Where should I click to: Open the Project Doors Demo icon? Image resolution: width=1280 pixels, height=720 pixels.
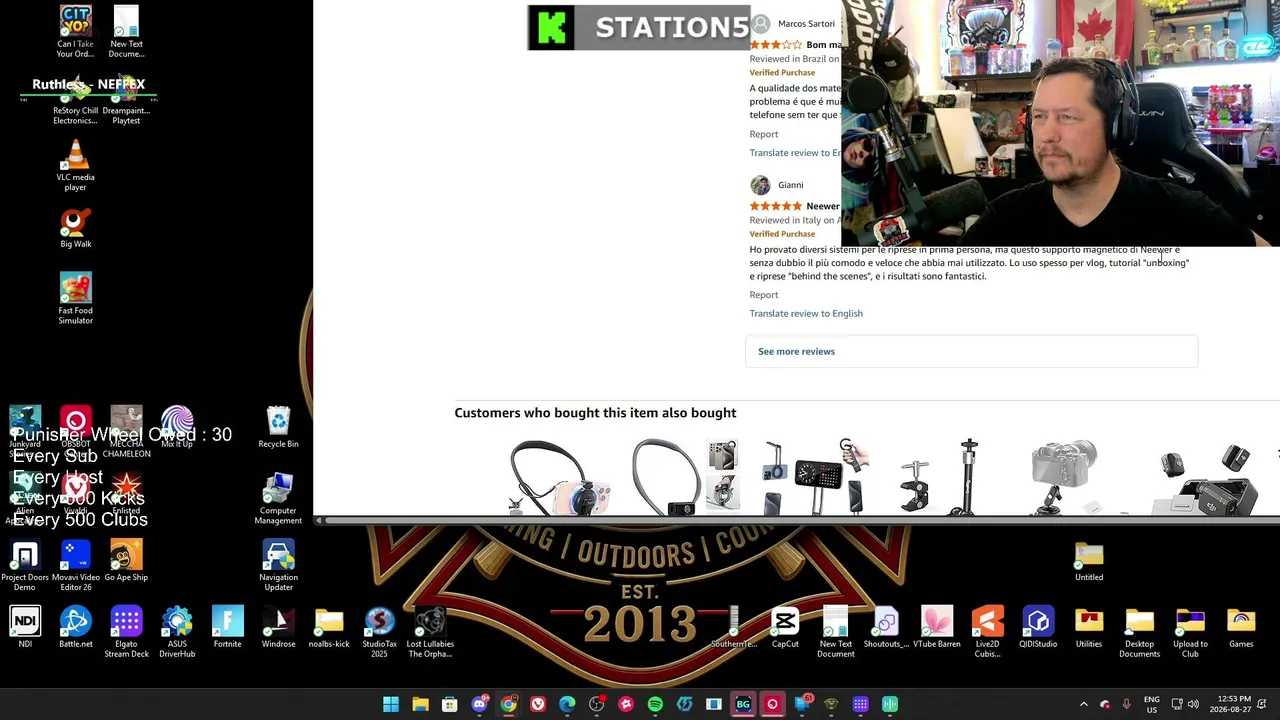pyautogui.click(x=25, y=565)
